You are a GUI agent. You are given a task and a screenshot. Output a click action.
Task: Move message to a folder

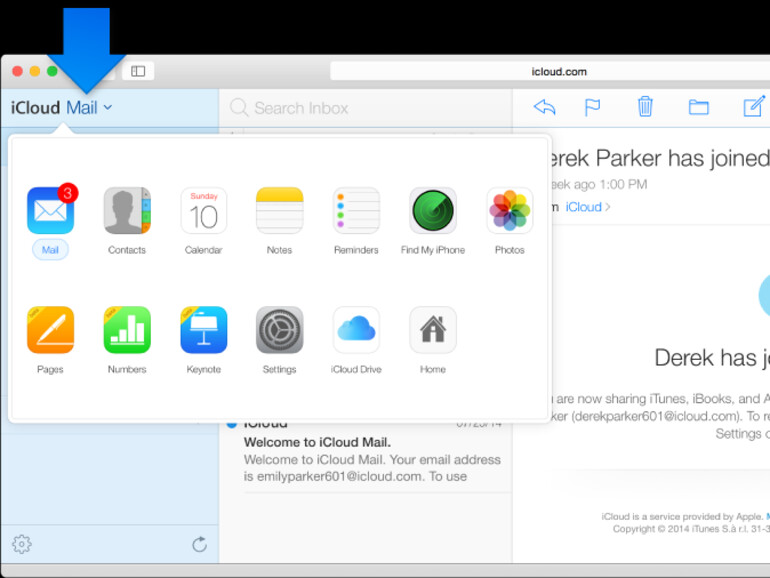pyautogui.click(x=698, y=107)
